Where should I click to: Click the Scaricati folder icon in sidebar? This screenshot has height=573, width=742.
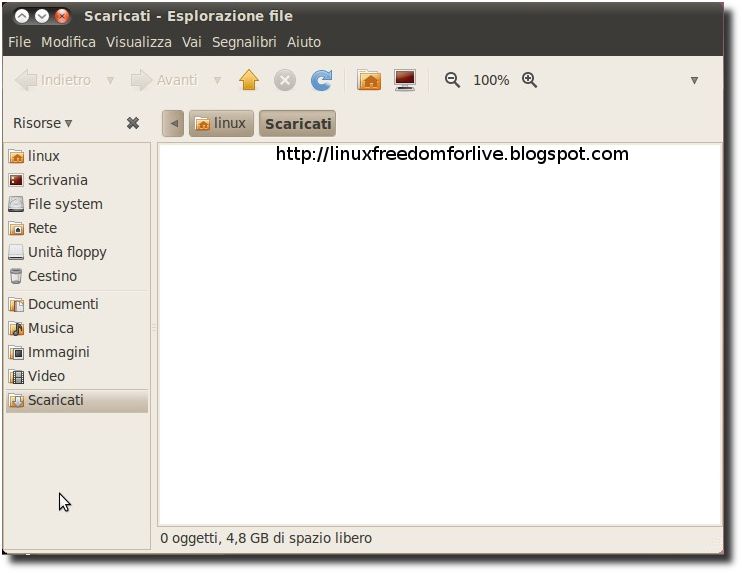[16, 400]
